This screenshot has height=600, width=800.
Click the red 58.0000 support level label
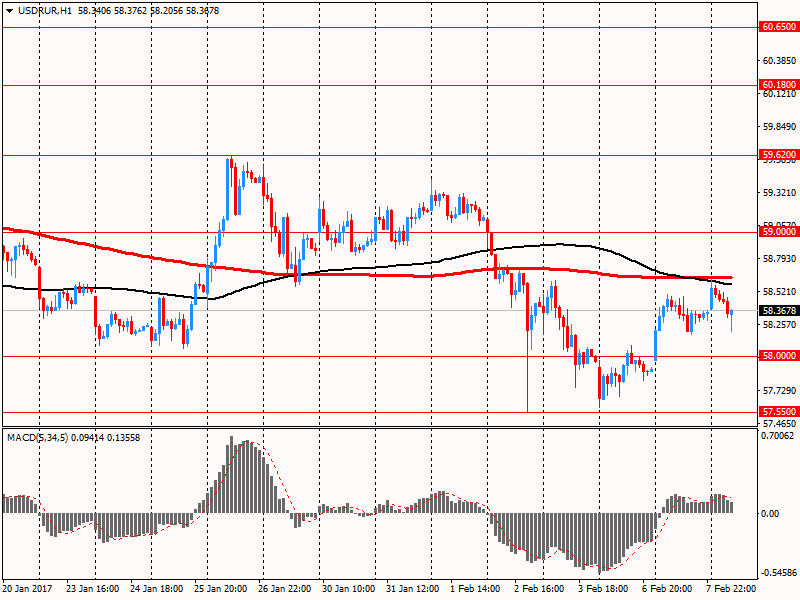[x=779, y=355]
